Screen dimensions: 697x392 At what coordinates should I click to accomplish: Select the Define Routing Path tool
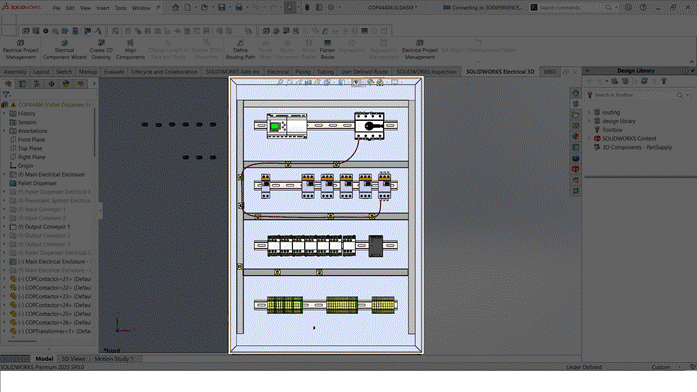[240, 49]
